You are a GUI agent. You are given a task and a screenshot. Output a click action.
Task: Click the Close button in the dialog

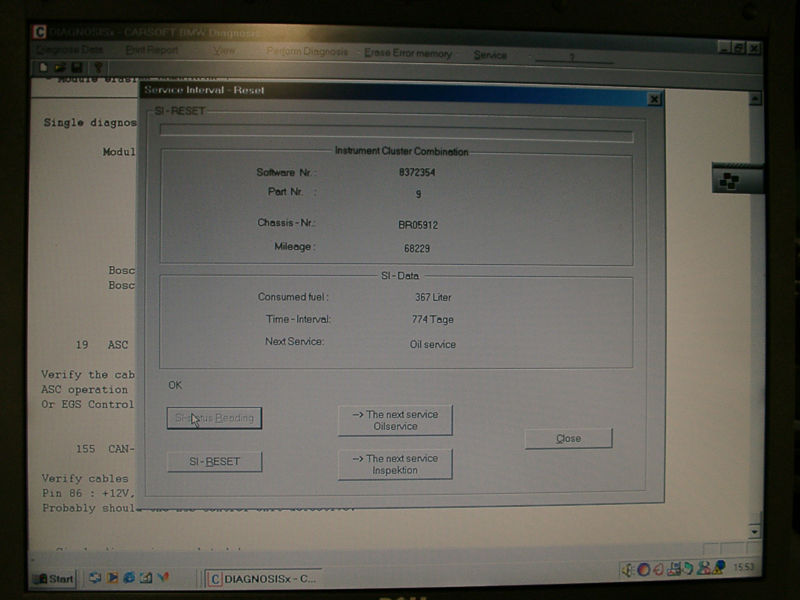click(x=568, y=438)
